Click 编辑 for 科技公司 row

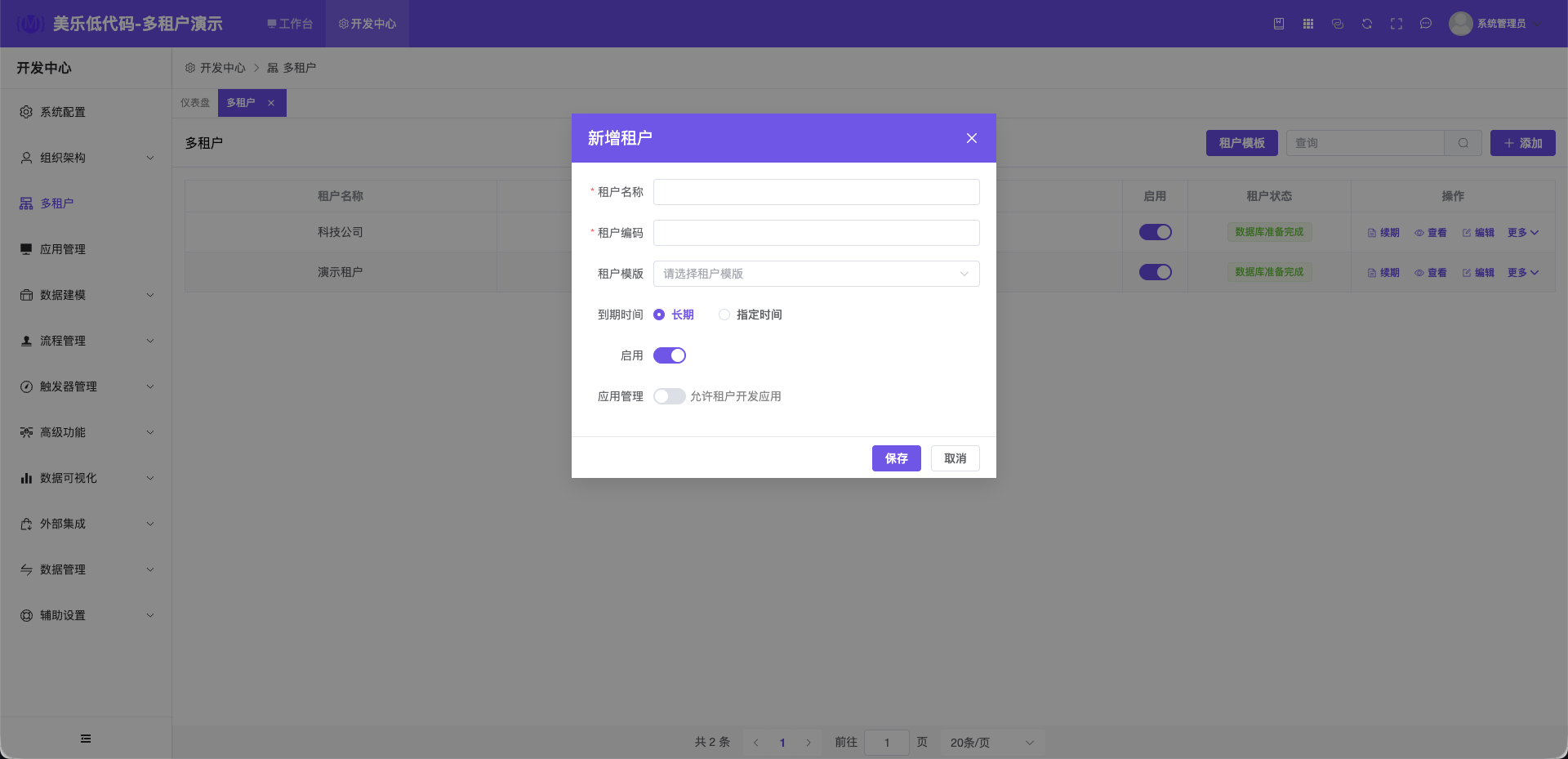point(1478,233)
